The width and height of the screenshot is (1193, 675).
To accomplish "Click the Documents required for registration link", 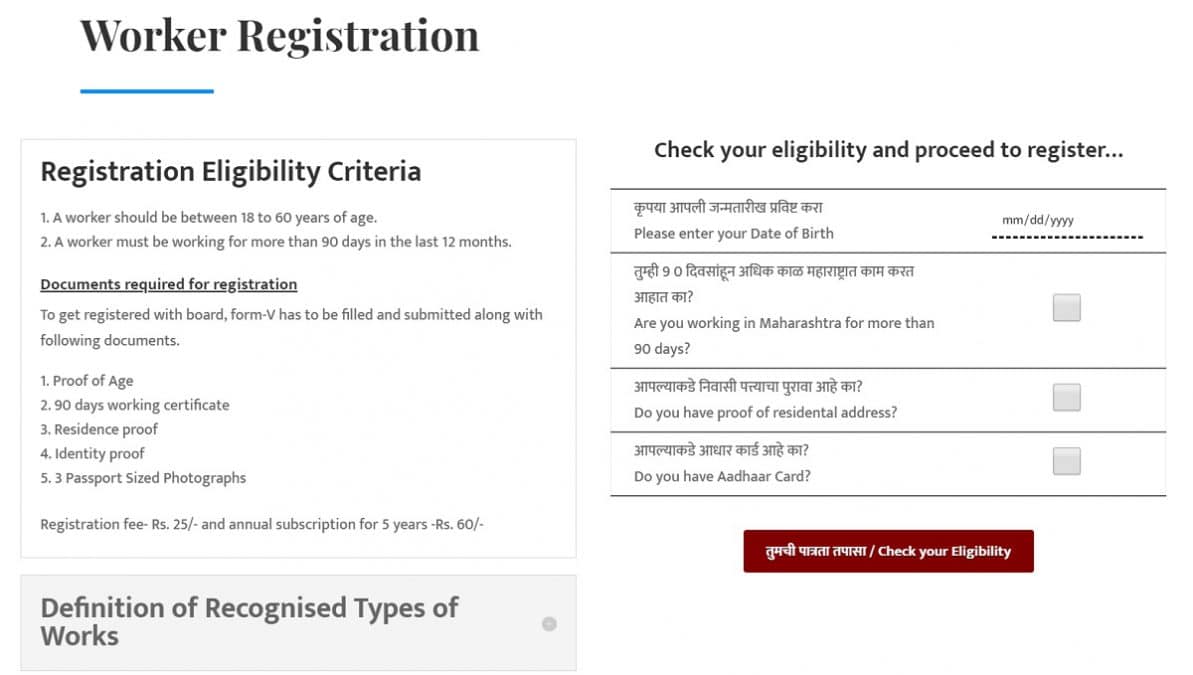I will point(168,284).
